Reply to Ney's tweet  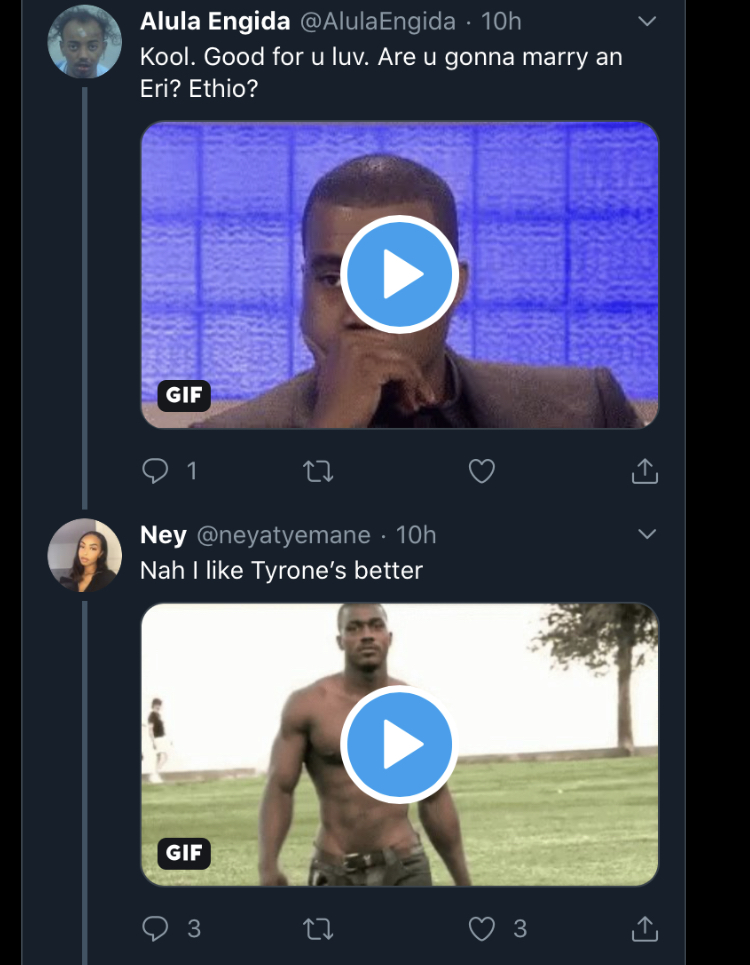(x=155, y=929)
